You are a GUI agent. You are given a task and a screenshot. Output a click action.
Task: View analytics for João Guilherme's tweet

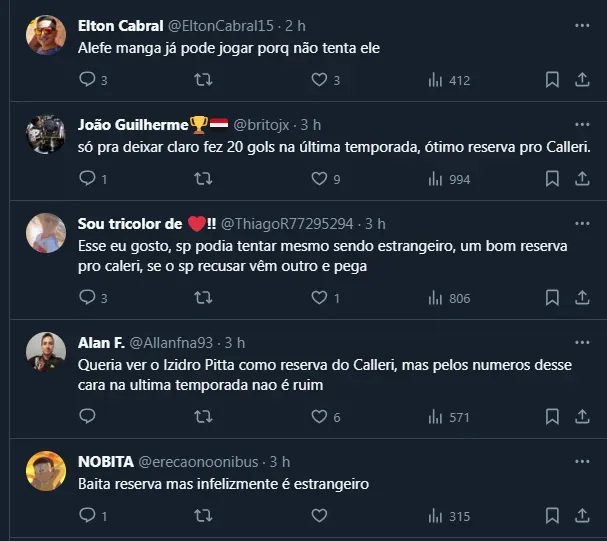tap(435, 179)
